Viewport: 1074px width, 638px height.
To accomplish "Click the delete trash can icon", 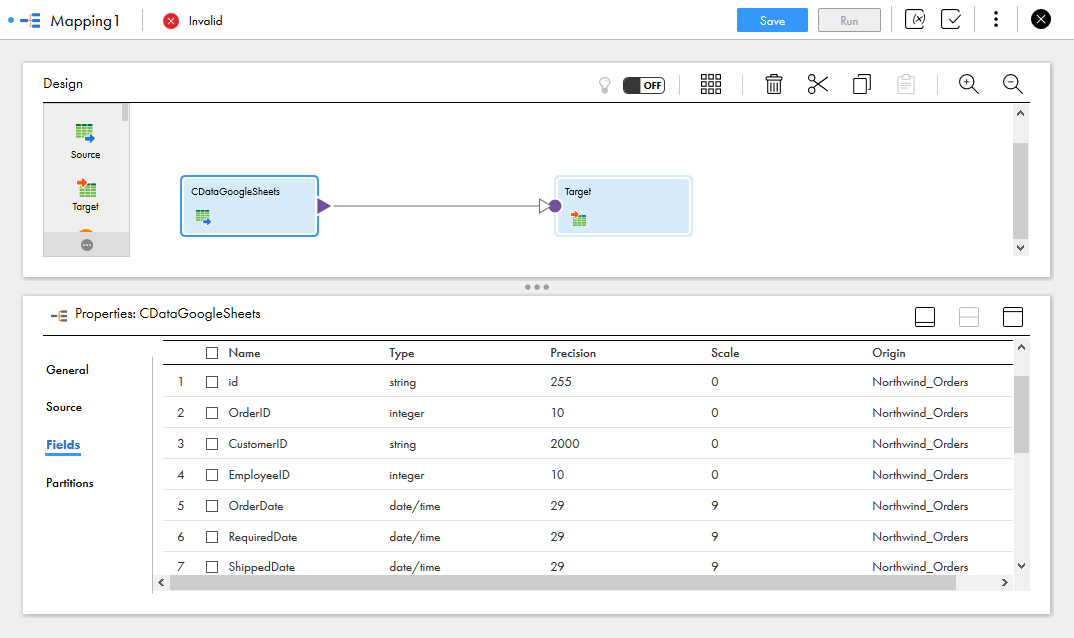I will [773, 85].
